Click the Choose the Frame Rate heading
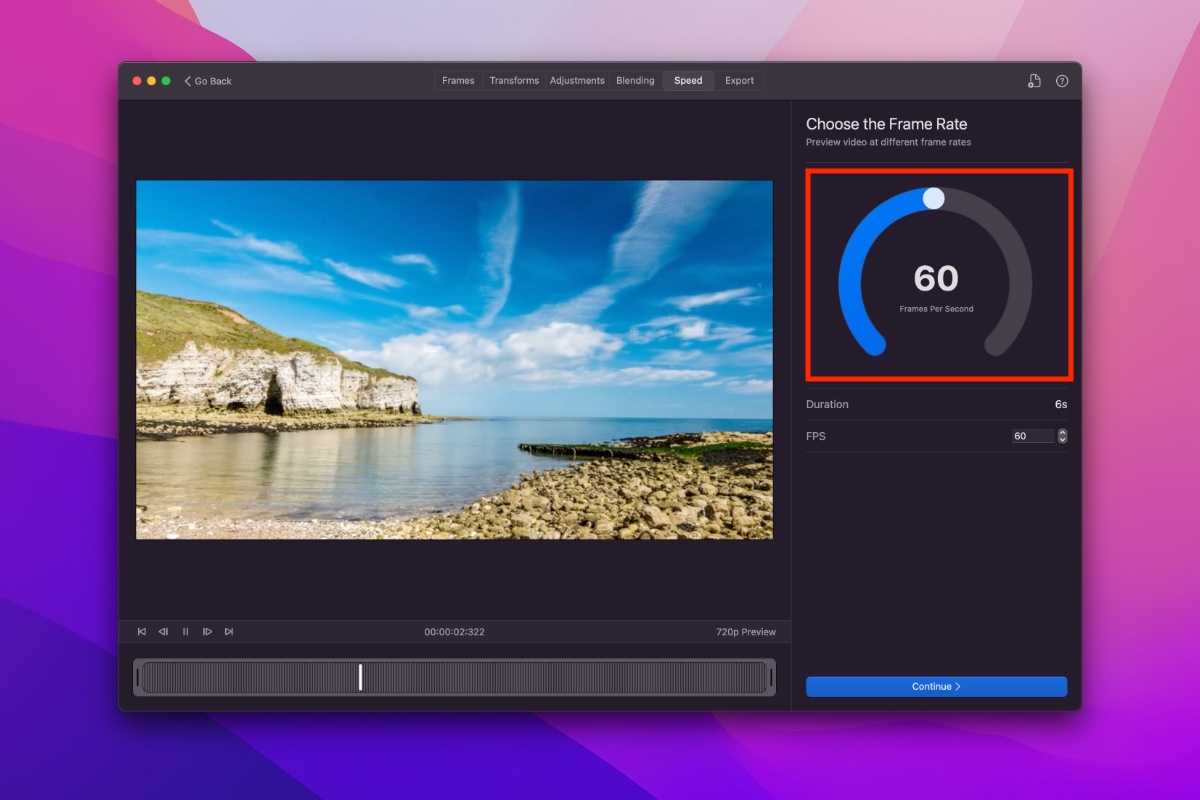Image resolution: width=1200 pixels, height=800 pixels. (887, 124)
